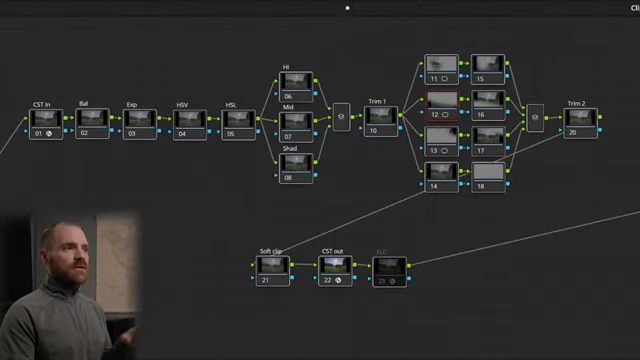640x360 pixels.
Task: Click the "Mid" node label
Action: point(288,107)
